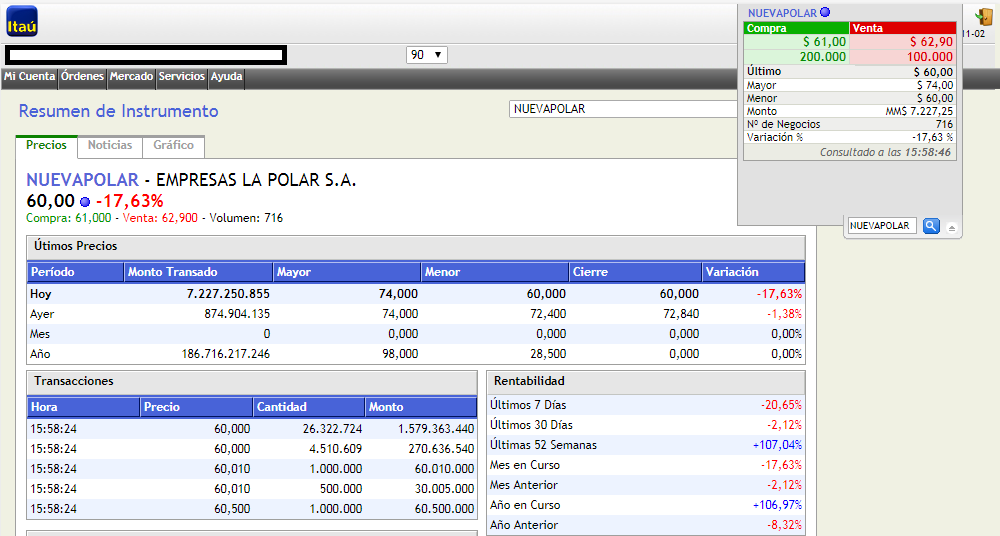Click the Compra quantity 200.000 cell
Screen dimensions: 1000x536
point(796,57)
